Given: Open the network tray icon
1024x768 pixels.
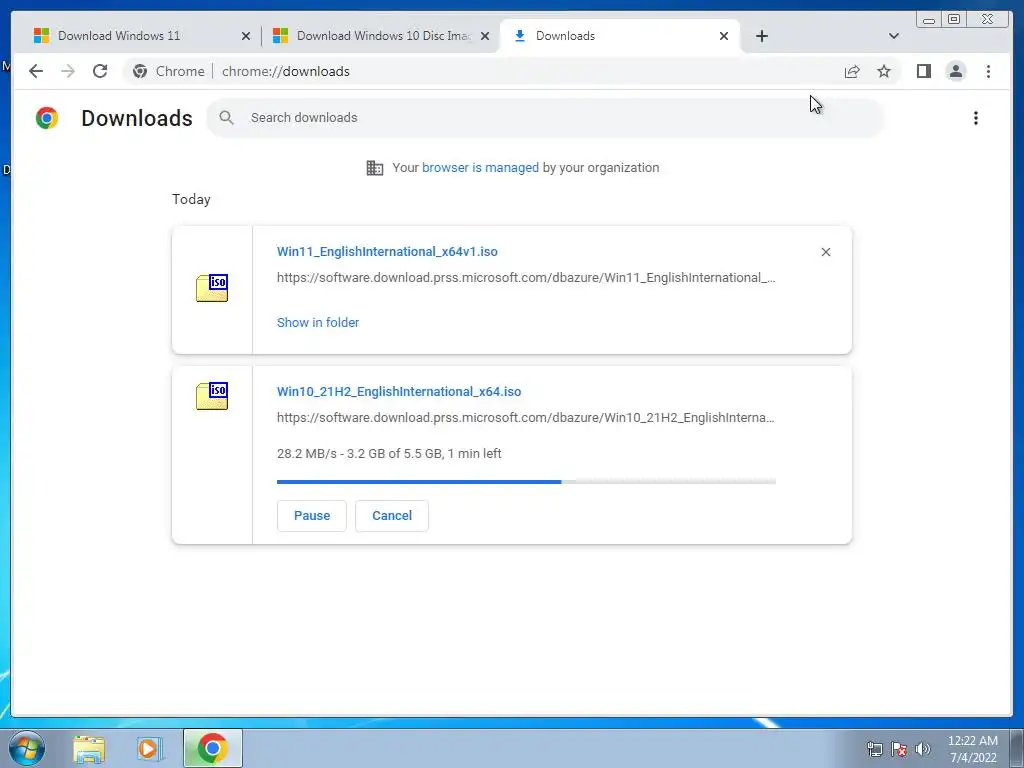Looking at the screenshot, I should coord(874,749).
